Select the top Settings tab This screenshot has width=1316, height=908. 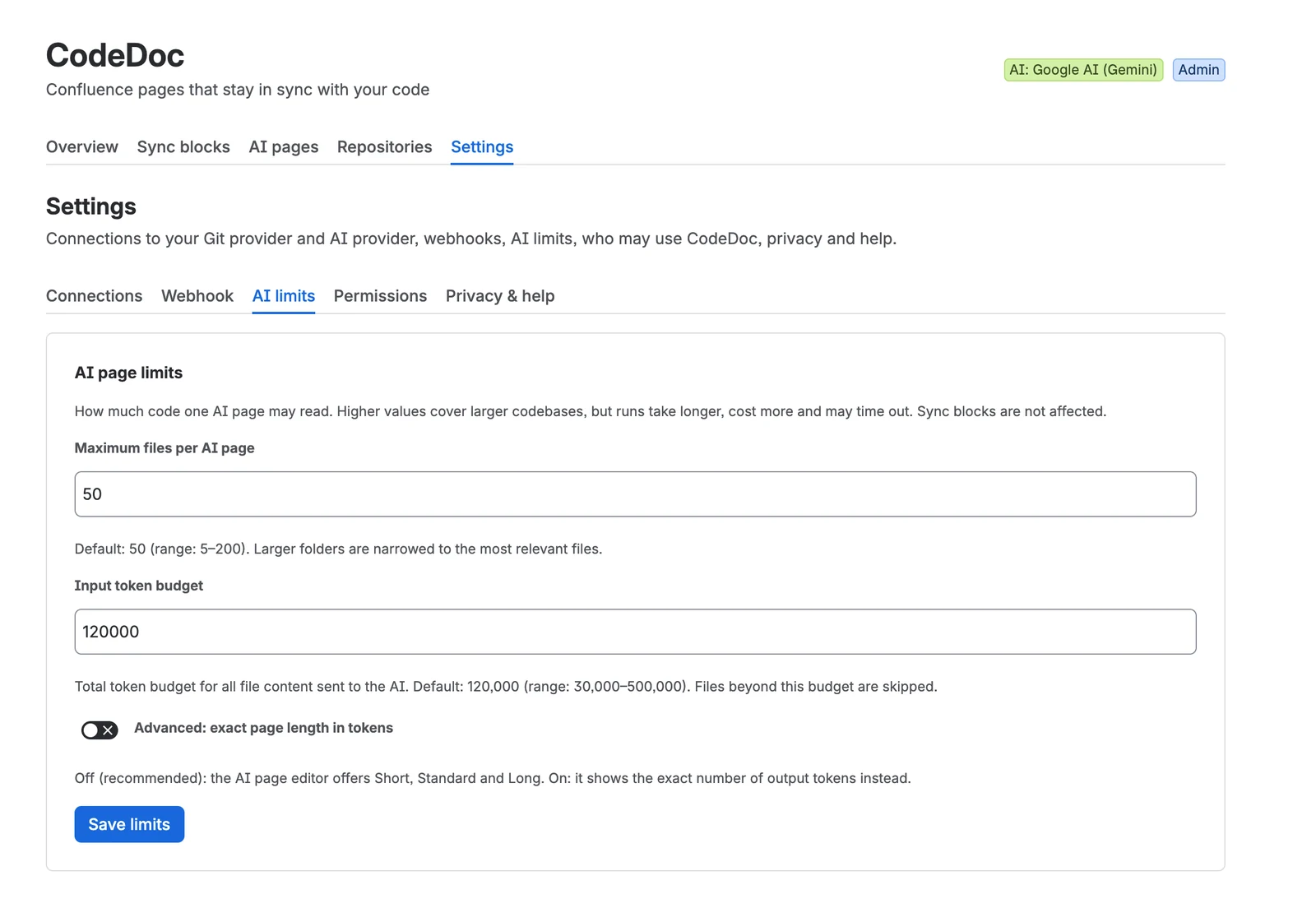tap(482, 146)
